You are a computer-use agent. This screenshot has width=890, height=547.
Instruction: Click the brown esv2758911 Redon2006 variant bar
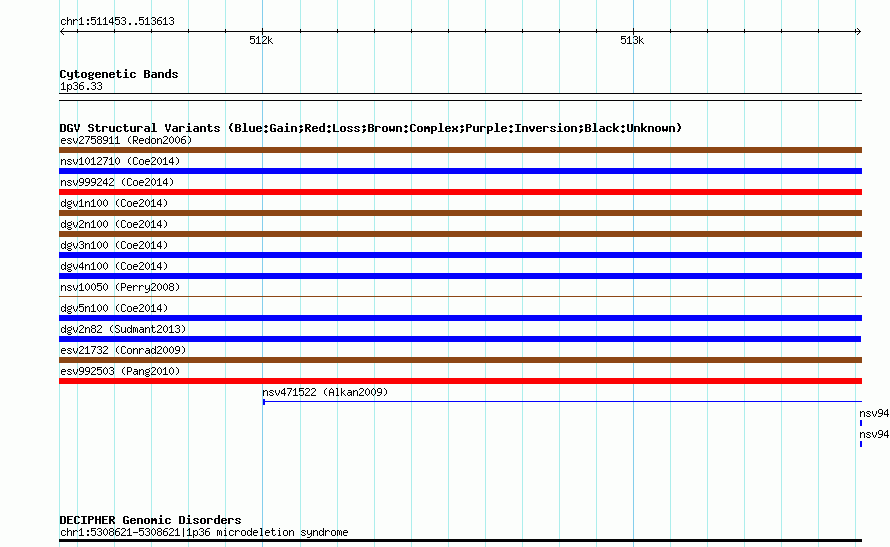[x=460, y=150]
